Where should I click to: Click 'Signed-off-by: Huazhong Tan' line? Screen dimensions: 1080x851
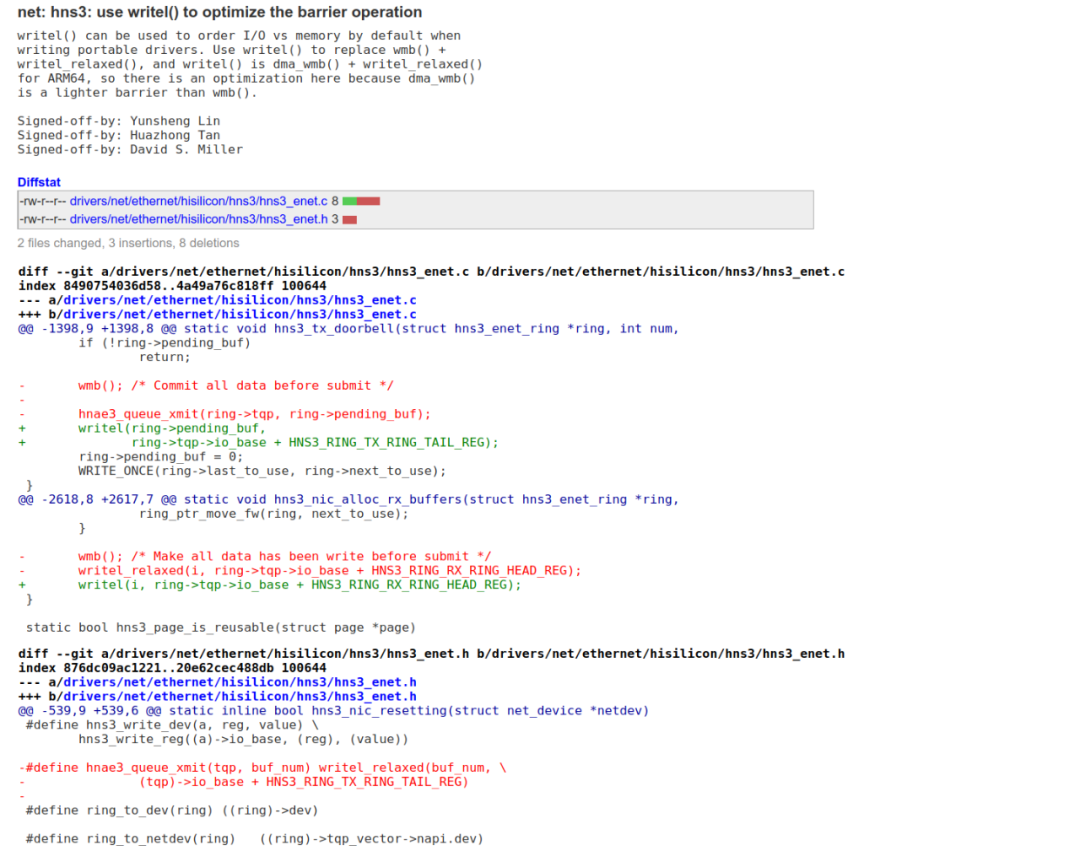click(x=118, y=136)
